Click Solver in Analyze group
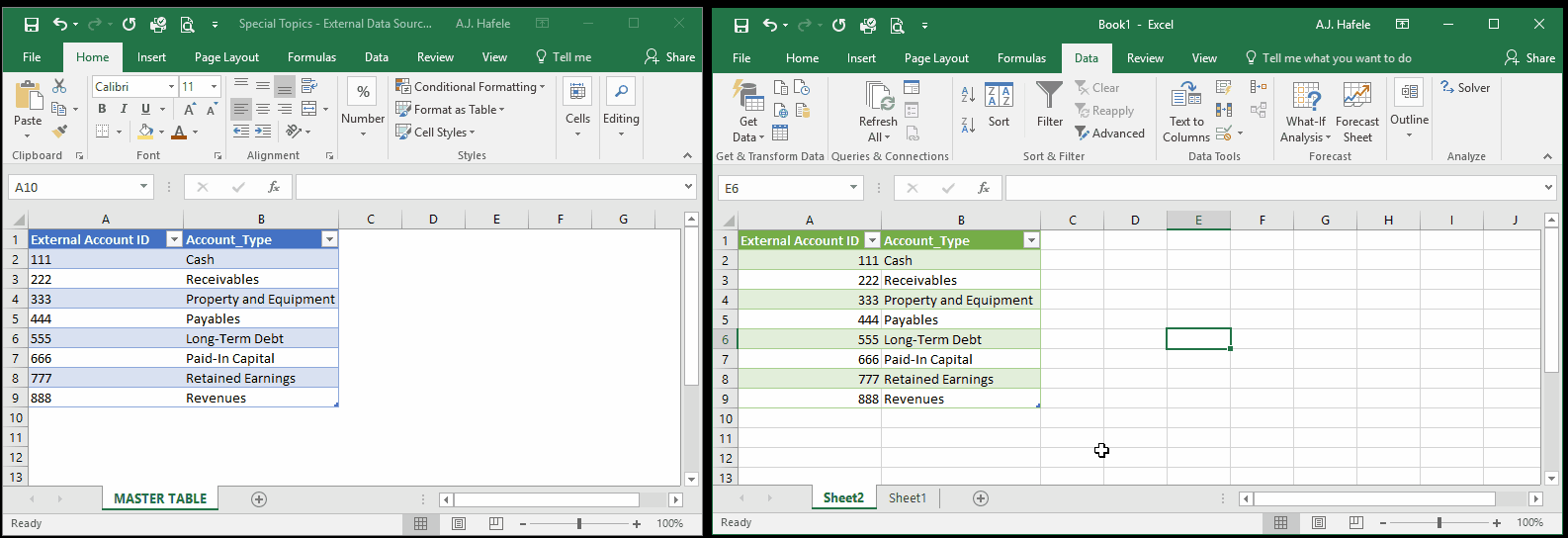Viewport: 1568px width, 538px height. [x=1465, y=88]
